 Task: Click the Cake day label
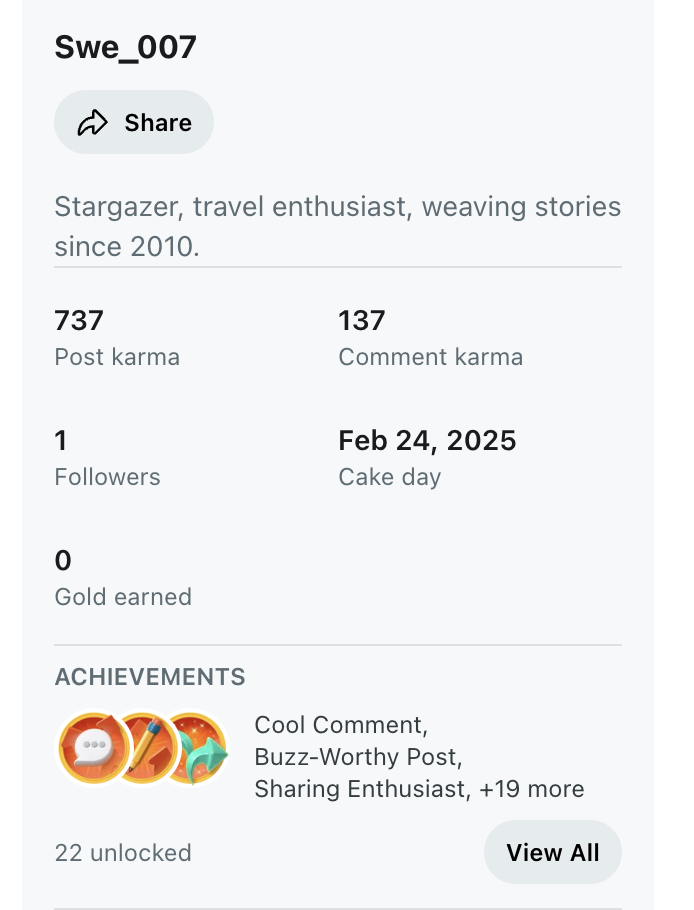coord(390,477)
